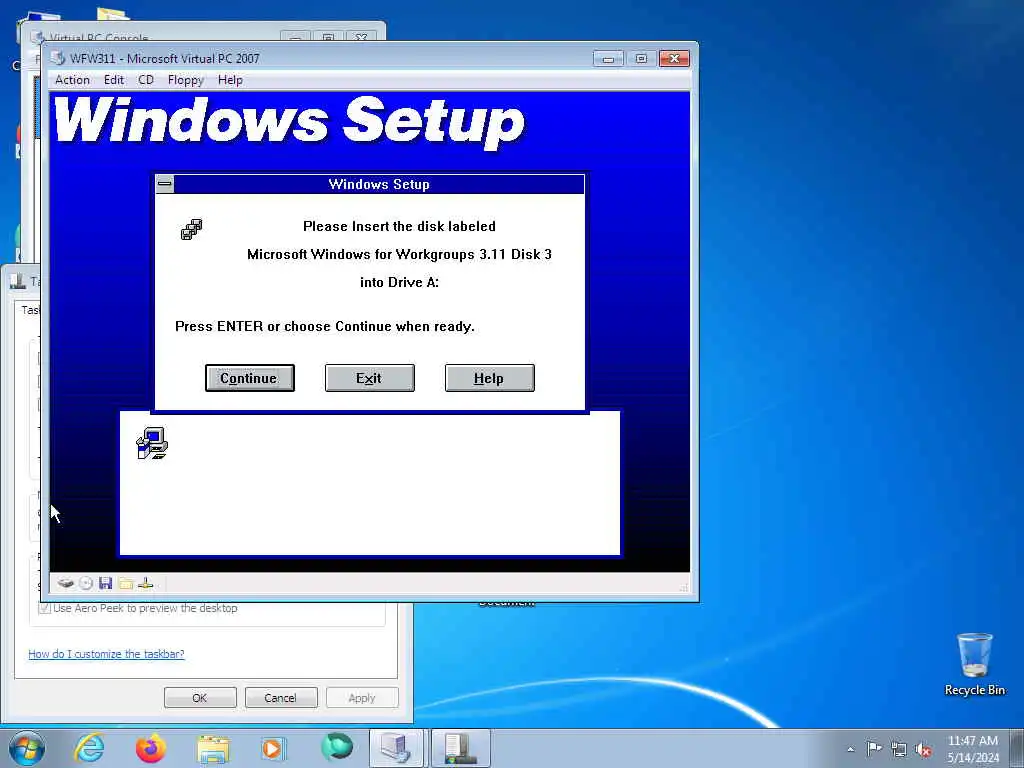Open the Action Center flag icon
Viewport: 1024px width, 768px height.
coord(874,748)
